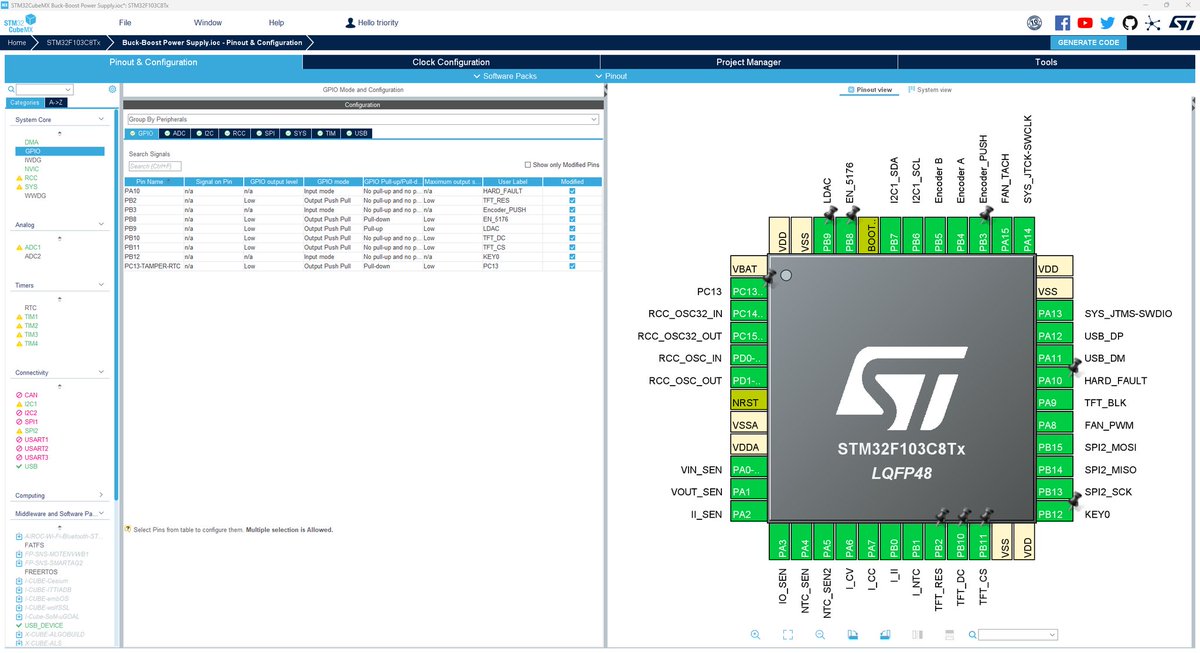The height and width of the screenshot is (653, 1200).
Task: Click the Search Signals input field
Action: click(154, 166)
